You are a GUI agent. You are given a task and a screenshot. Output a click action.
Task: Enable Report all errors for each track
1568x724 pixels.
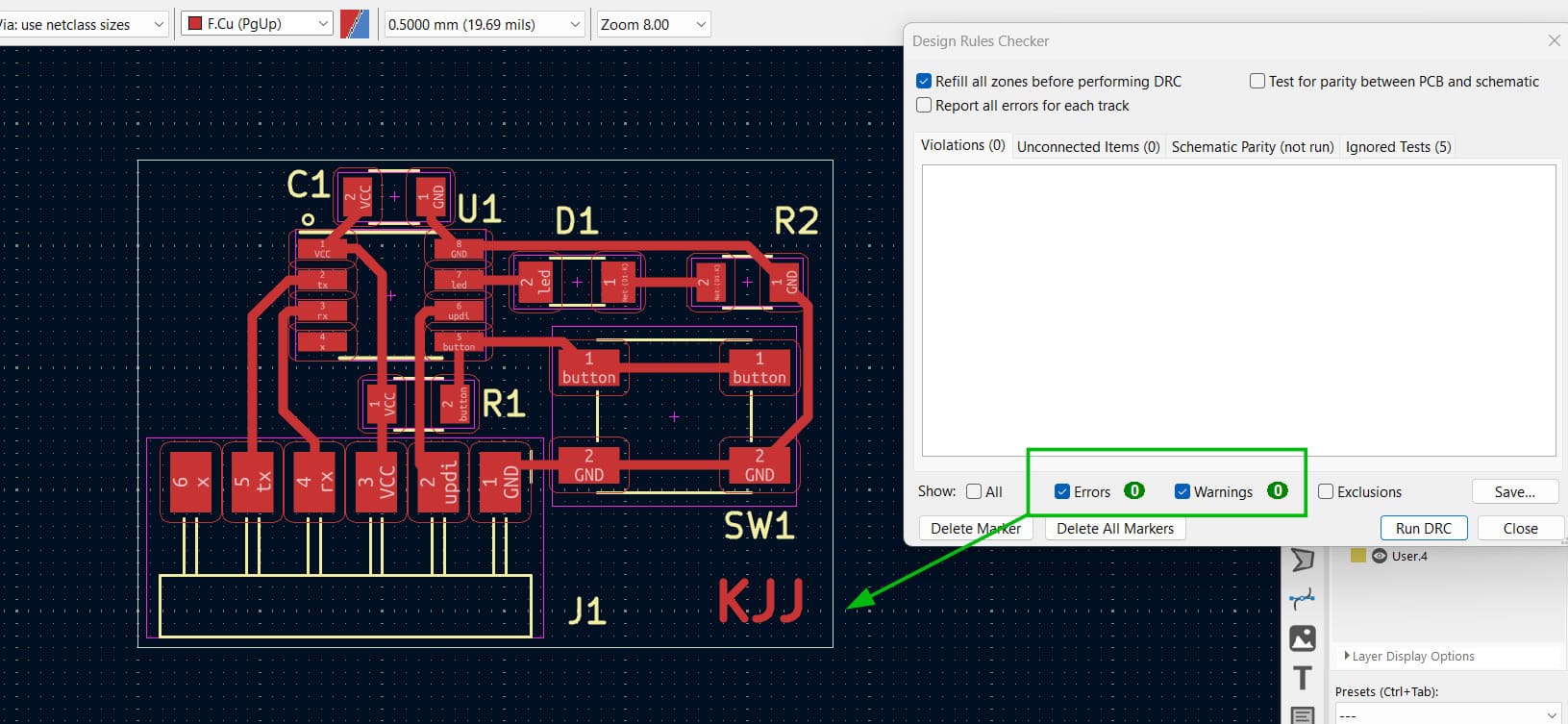pyautogui.click(x=924, y=106)
